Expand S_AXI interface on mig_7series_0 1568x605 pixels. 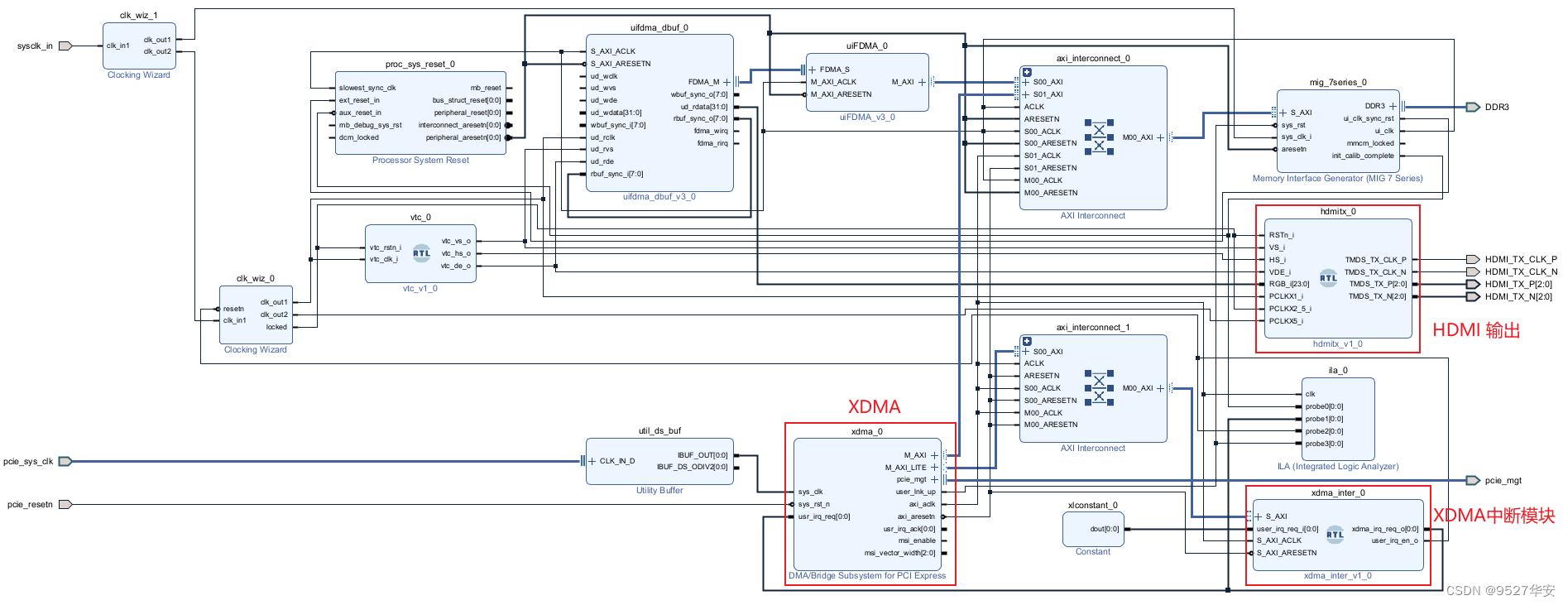click(1283, 113)
